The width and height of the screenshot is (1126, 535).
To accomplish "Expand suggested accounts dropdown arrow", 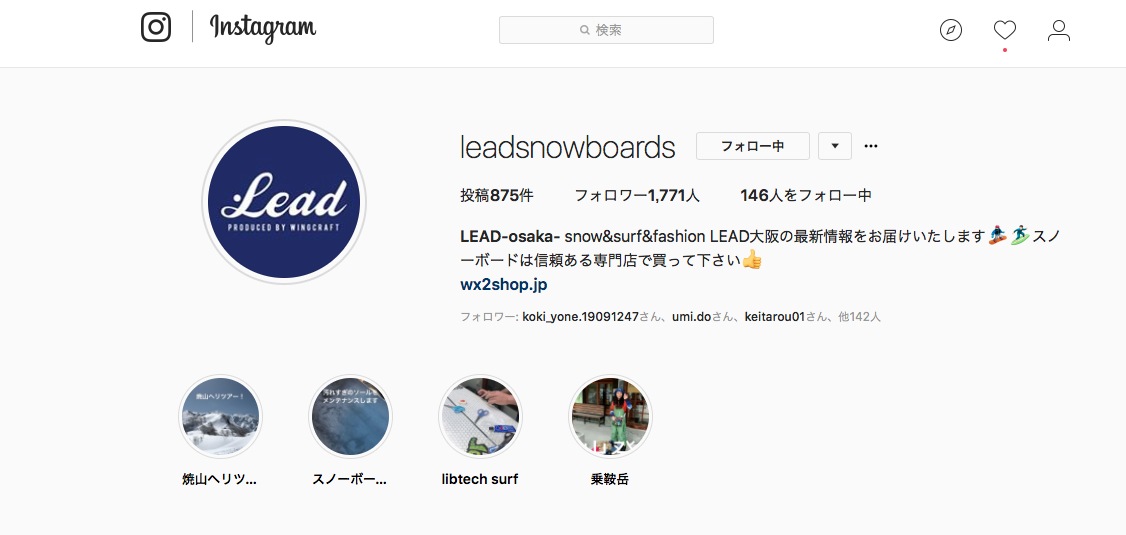I will point(834,146).
